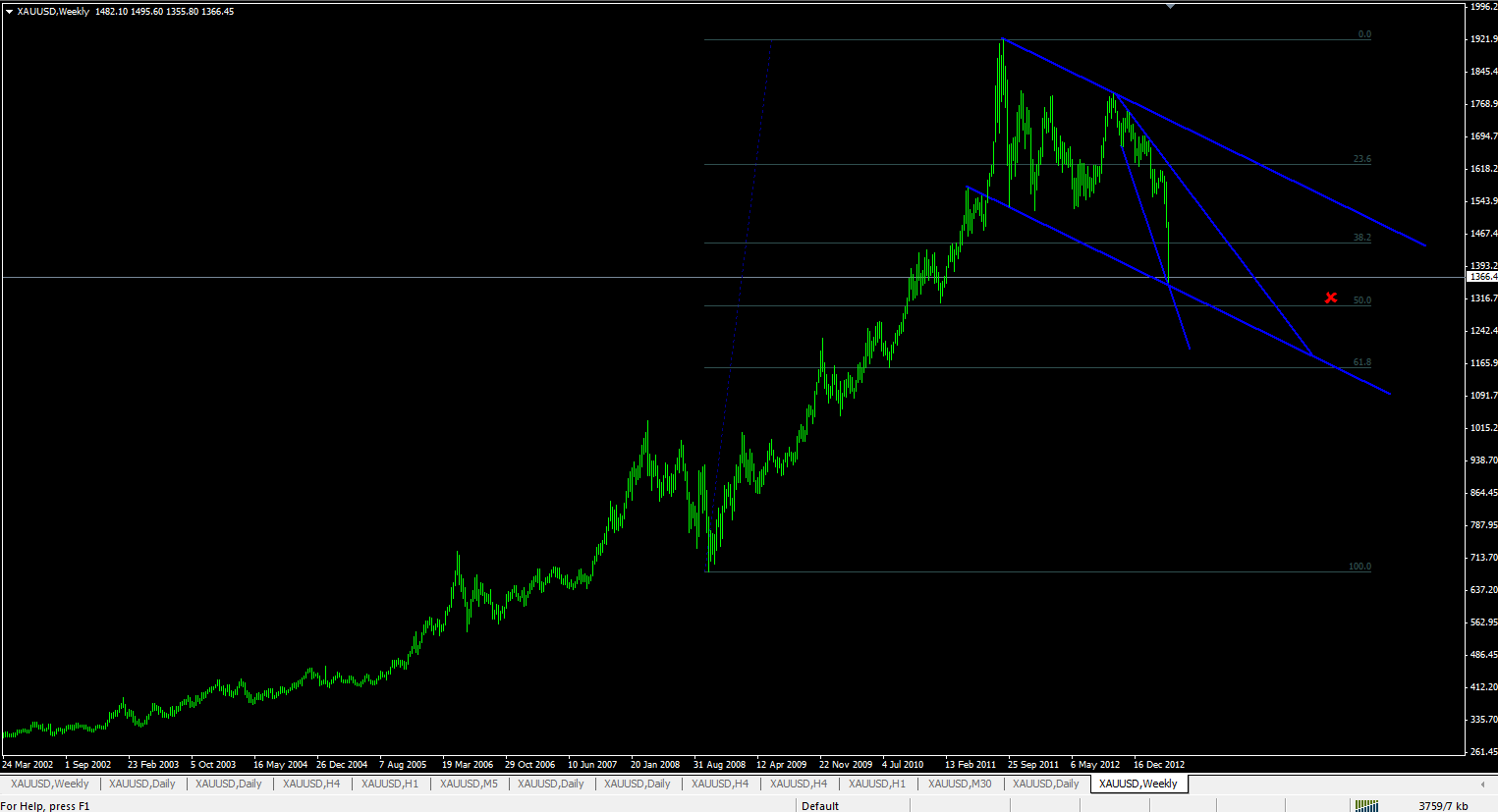Switch to the XAUUSD,M5 chart tab
The width and height of the screenshot is (1498, 812).
(x=469, y=784)
